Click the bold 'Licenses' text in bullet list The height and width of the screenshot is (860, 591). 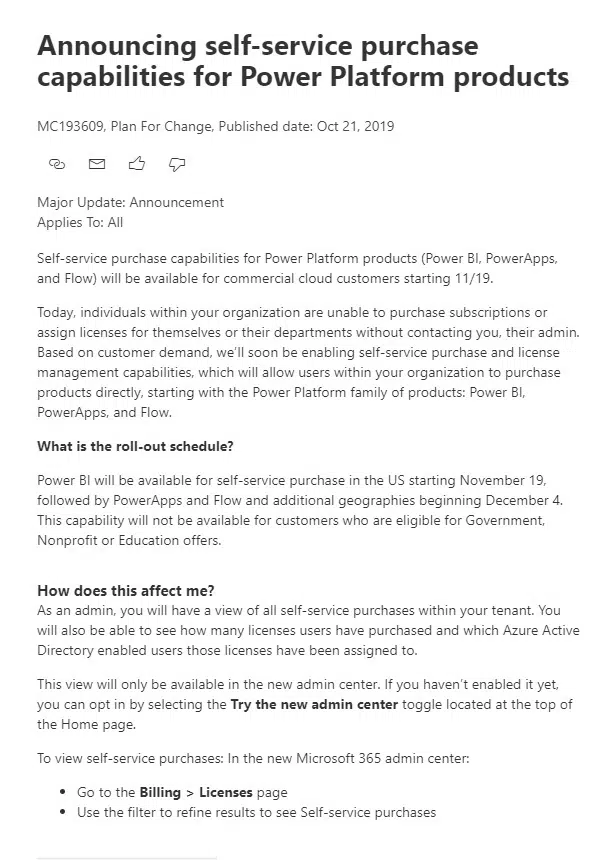[x=226, y=793]
